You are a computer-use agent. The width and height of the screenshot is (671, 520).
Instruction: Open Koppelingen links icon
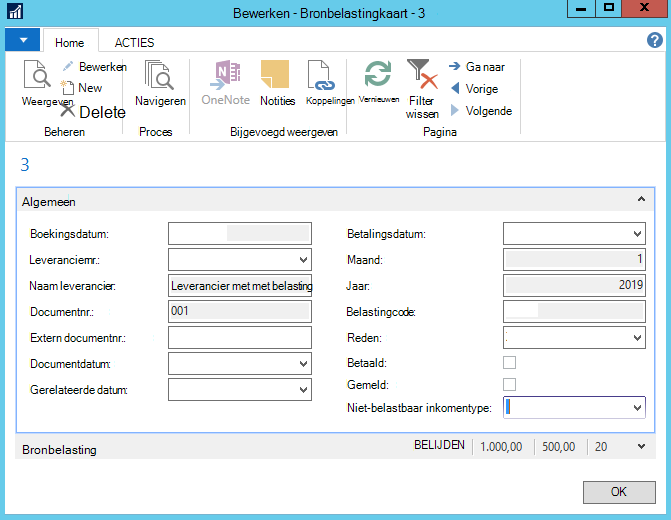click(x=321, y=75)
